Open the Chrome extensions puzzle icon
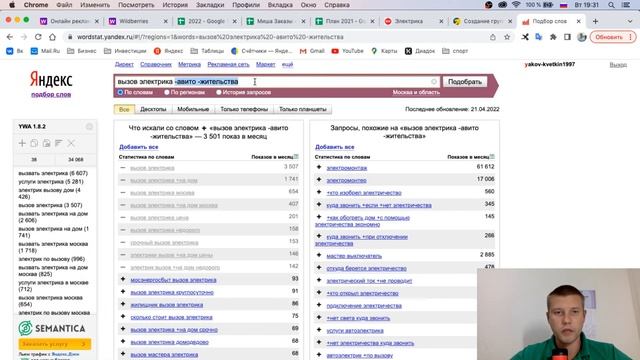Image resolution: width=640 pixels, height=360 pixels. coord(553,37)
